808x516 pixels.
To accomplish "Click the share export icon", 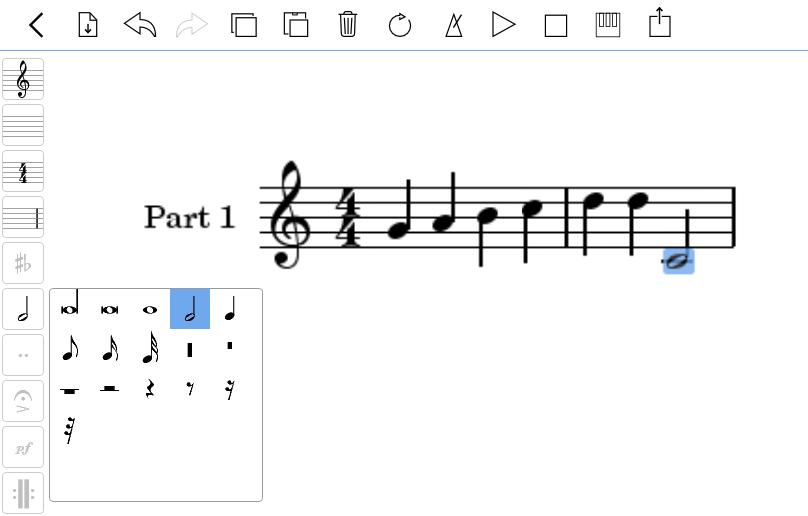I will [x=660, y=22].
